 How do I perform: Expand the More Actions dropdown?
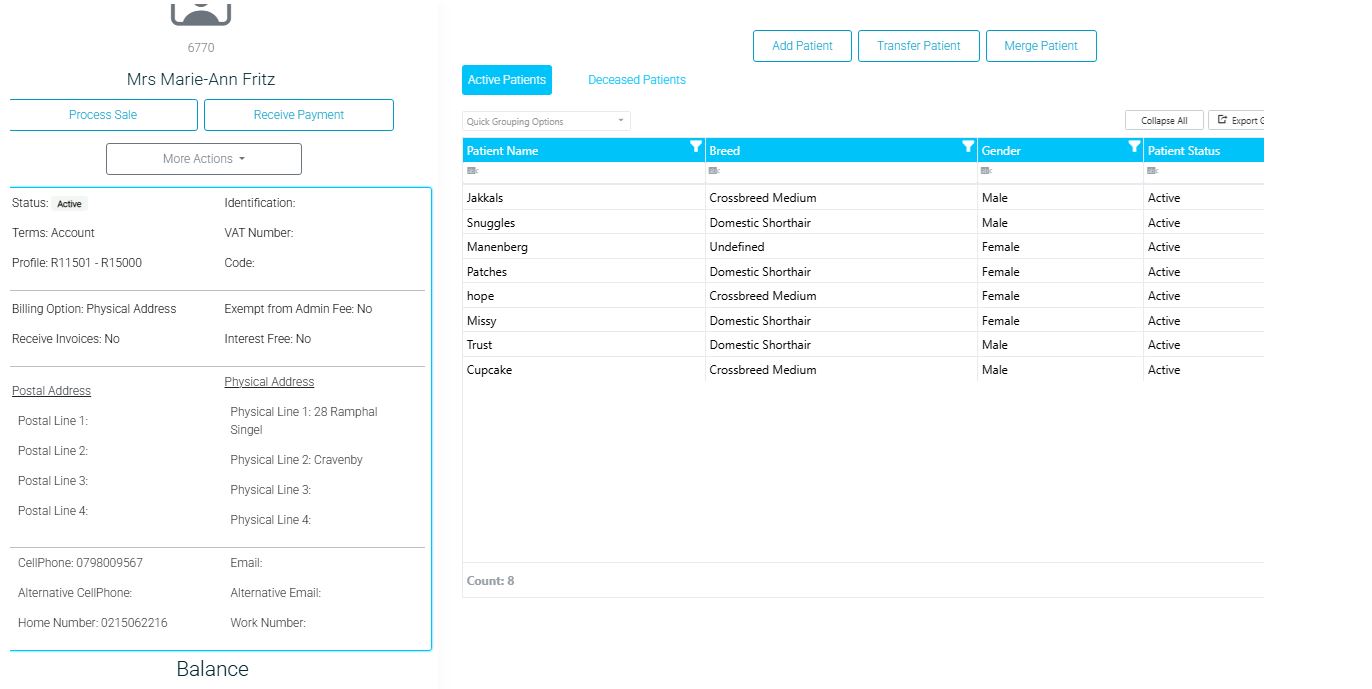[204, 159]
